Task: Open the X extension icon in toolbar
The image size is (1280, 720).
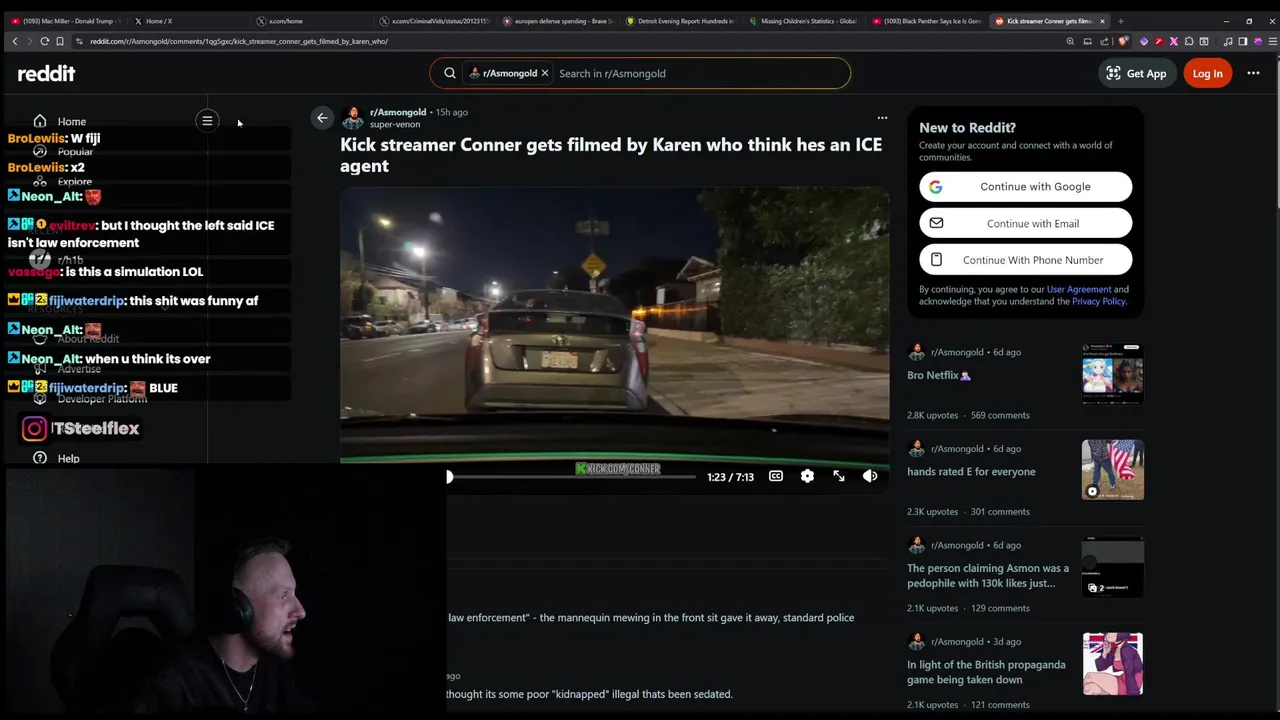Action: (1174, 41)
